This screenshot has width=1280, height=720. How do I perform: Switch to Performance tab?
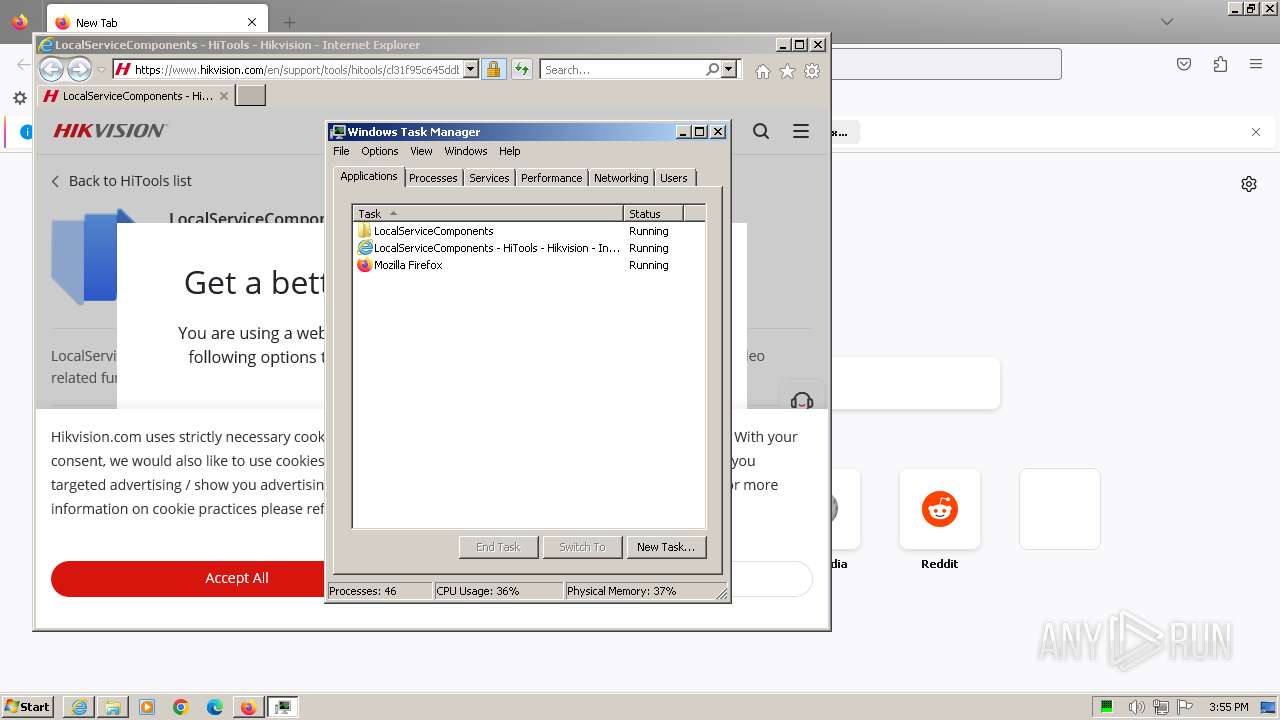551,178
